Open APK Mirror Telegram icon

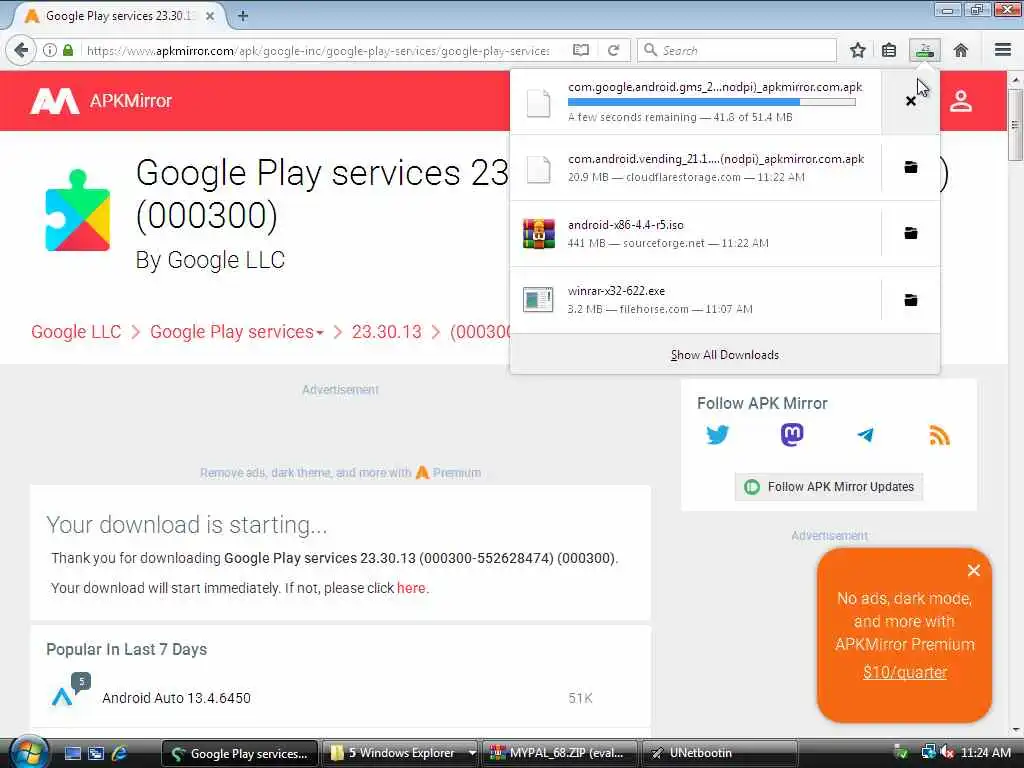point(865,435)
